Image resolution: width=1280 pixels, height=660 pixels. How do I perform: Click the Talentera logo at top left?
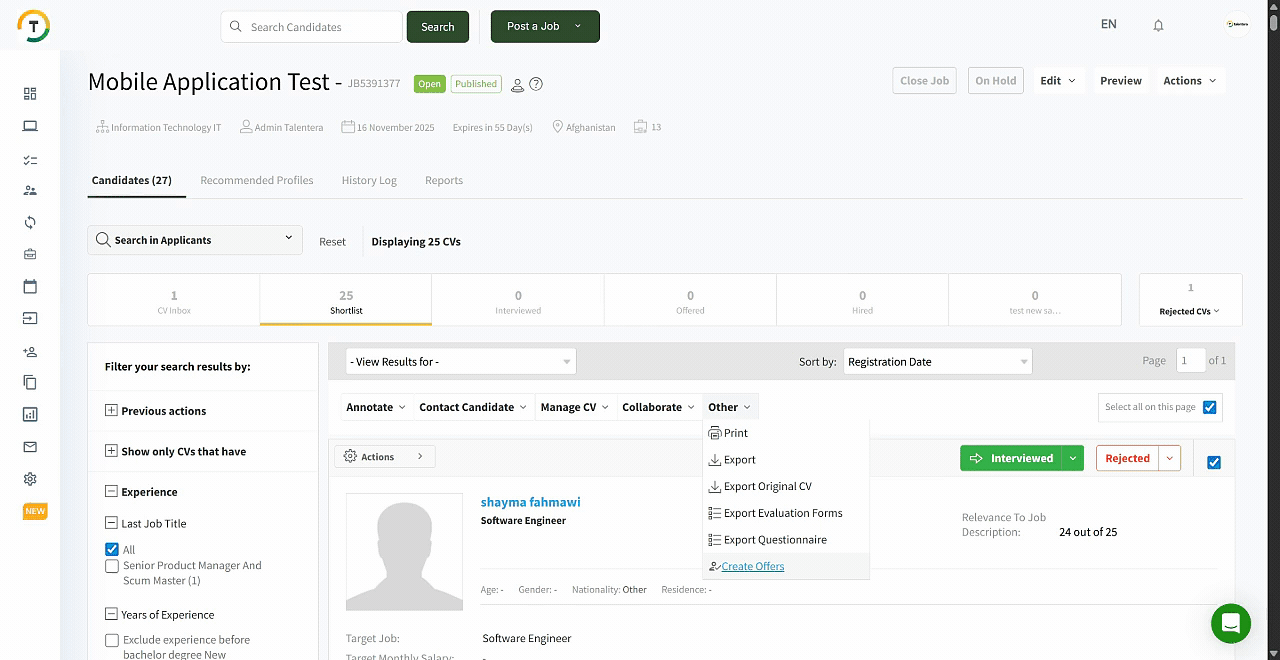pos(34,26)
